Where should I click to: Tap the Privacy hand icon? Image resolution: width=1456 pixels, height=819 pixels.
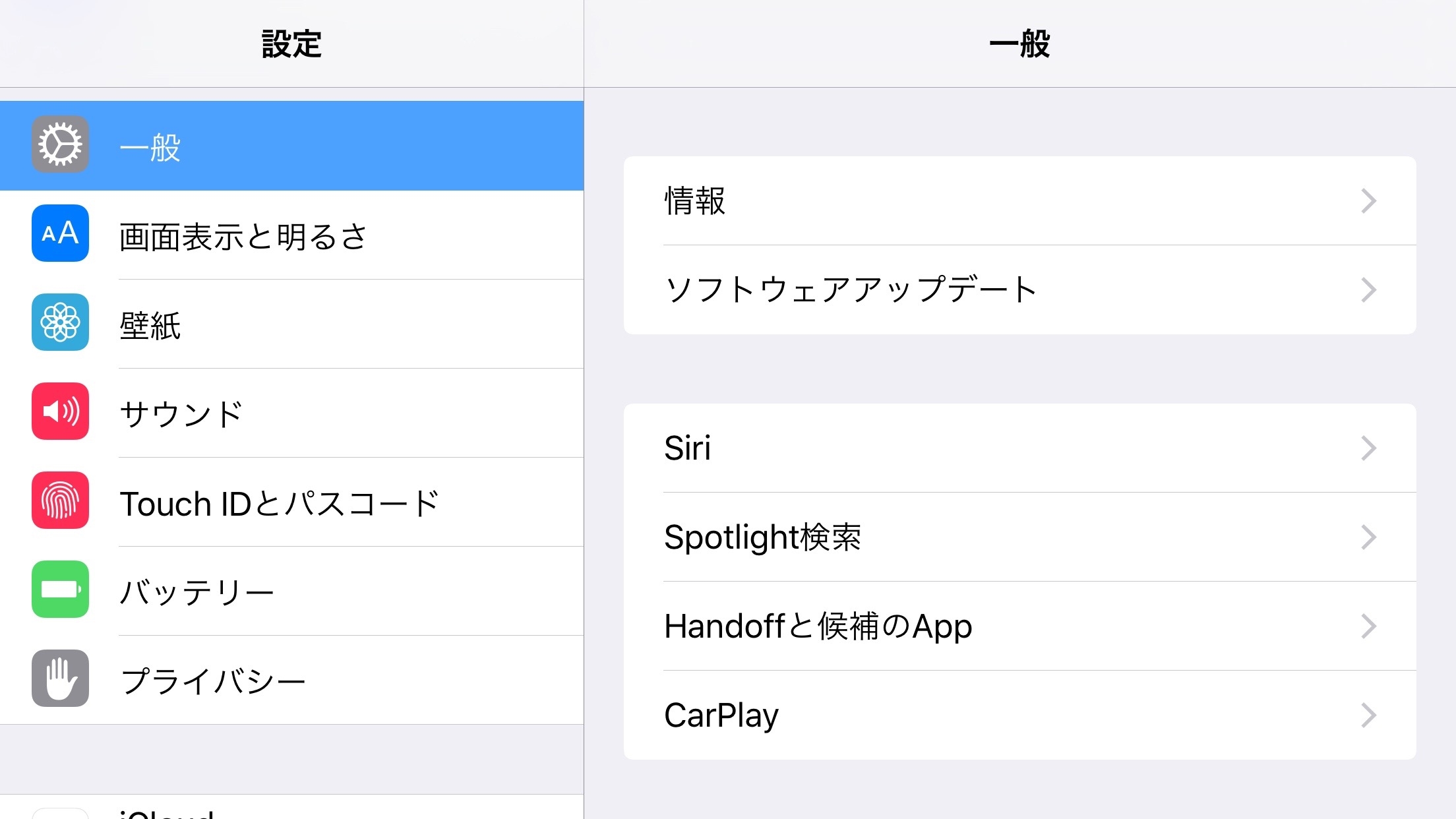pos(60,679)
